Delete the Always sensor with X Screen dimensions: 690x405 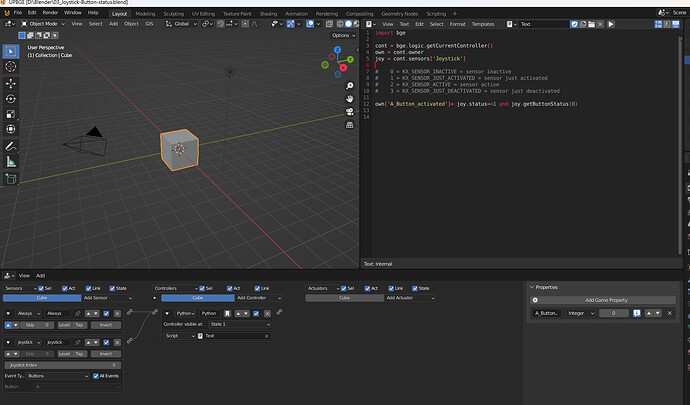[x=117, y=313]
